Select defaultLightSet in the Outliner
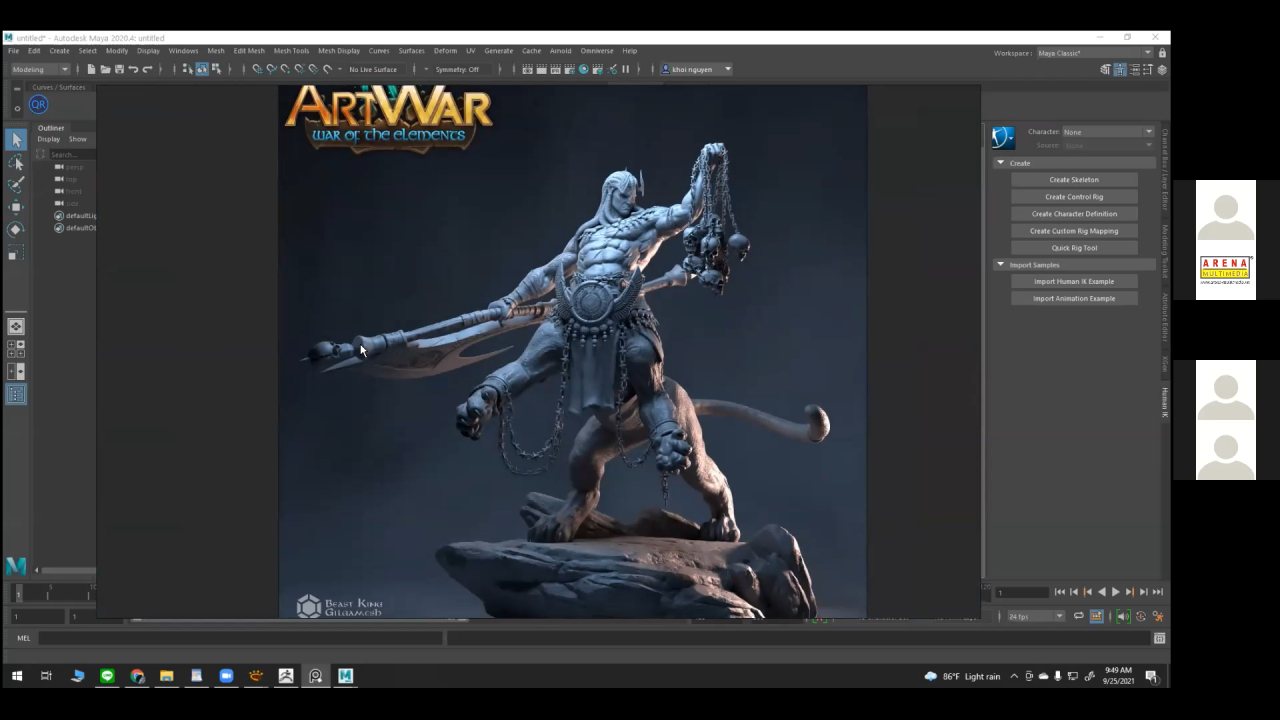Image resolution: width=1280 pixels, height=720 pixels. [81, 216]
